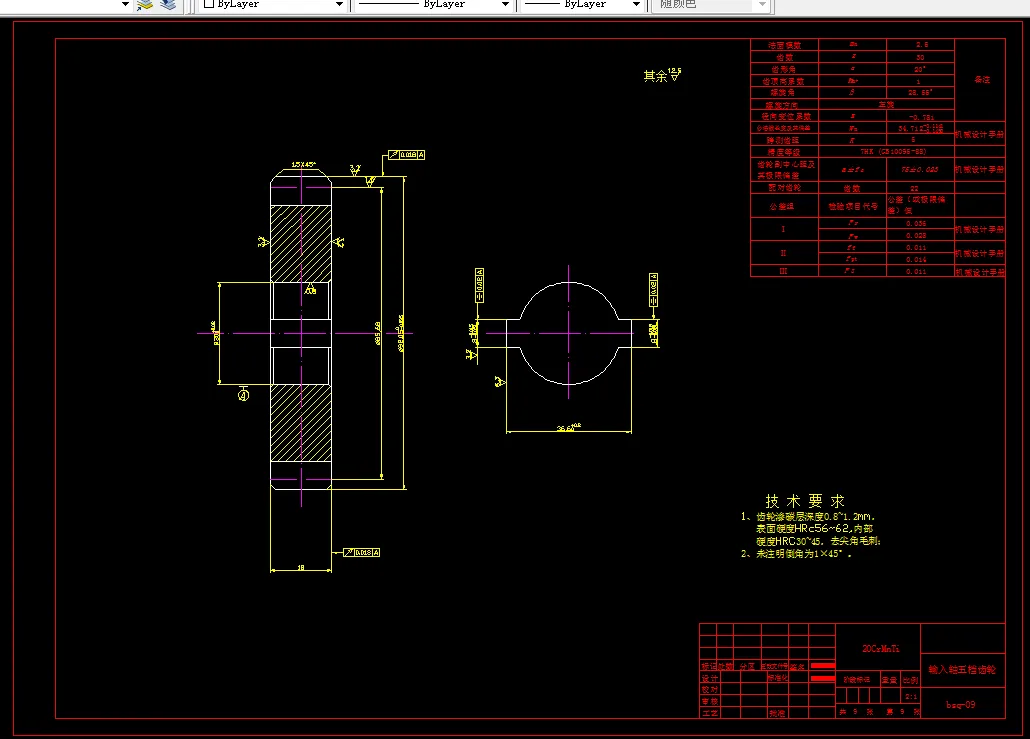Screen dimensions: 1030x739
Task: Select the 备注 header cell
Action: (981, 79)
